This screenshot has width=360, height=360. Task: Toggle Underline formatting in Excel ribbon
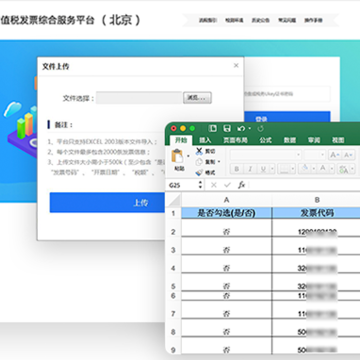tap(263, 169)
